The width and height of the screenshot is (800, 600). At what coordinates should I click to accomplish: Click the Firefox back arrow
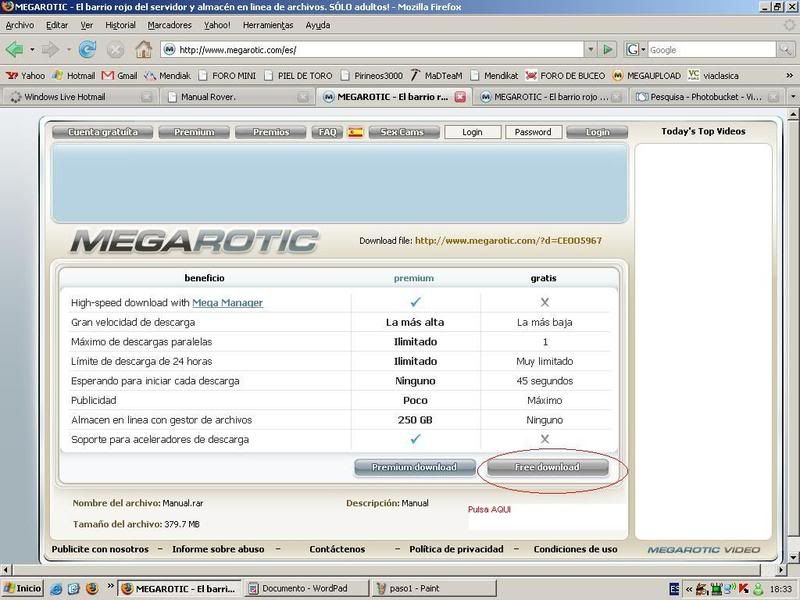point(14,49)
